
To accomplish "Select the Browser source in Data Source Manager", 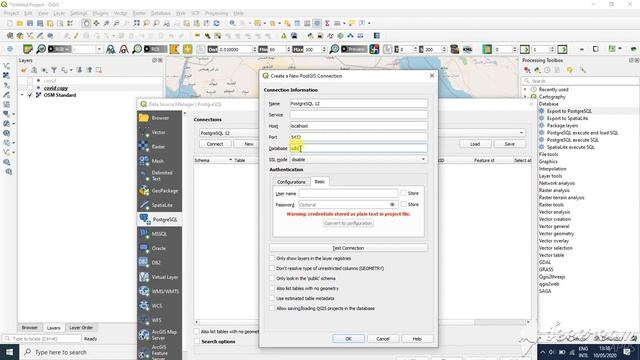I will click(x=160, y=118).
